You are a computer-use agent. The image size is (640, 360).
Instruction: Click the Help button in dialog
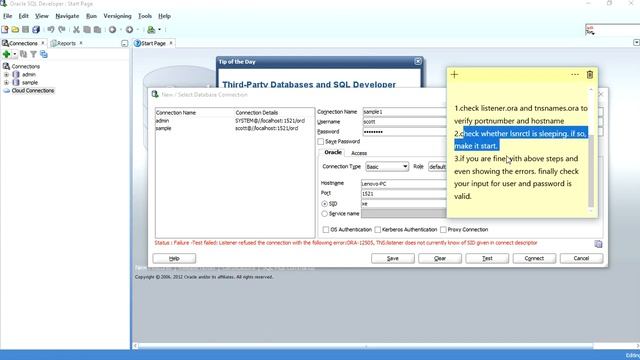tap(174, 258)
